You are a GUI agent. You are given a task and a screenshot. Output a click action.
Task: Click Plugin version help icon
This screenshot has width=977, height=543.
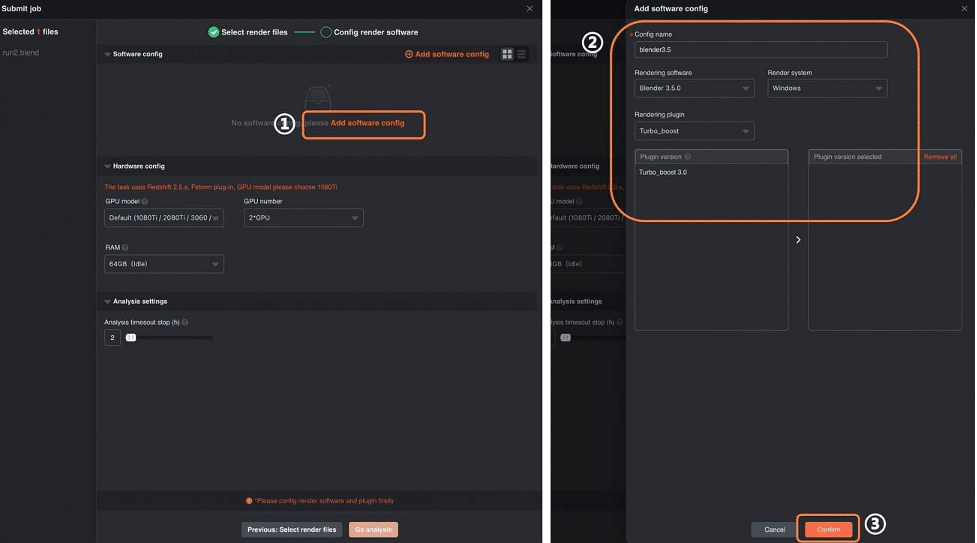click(x=688, y=157)
